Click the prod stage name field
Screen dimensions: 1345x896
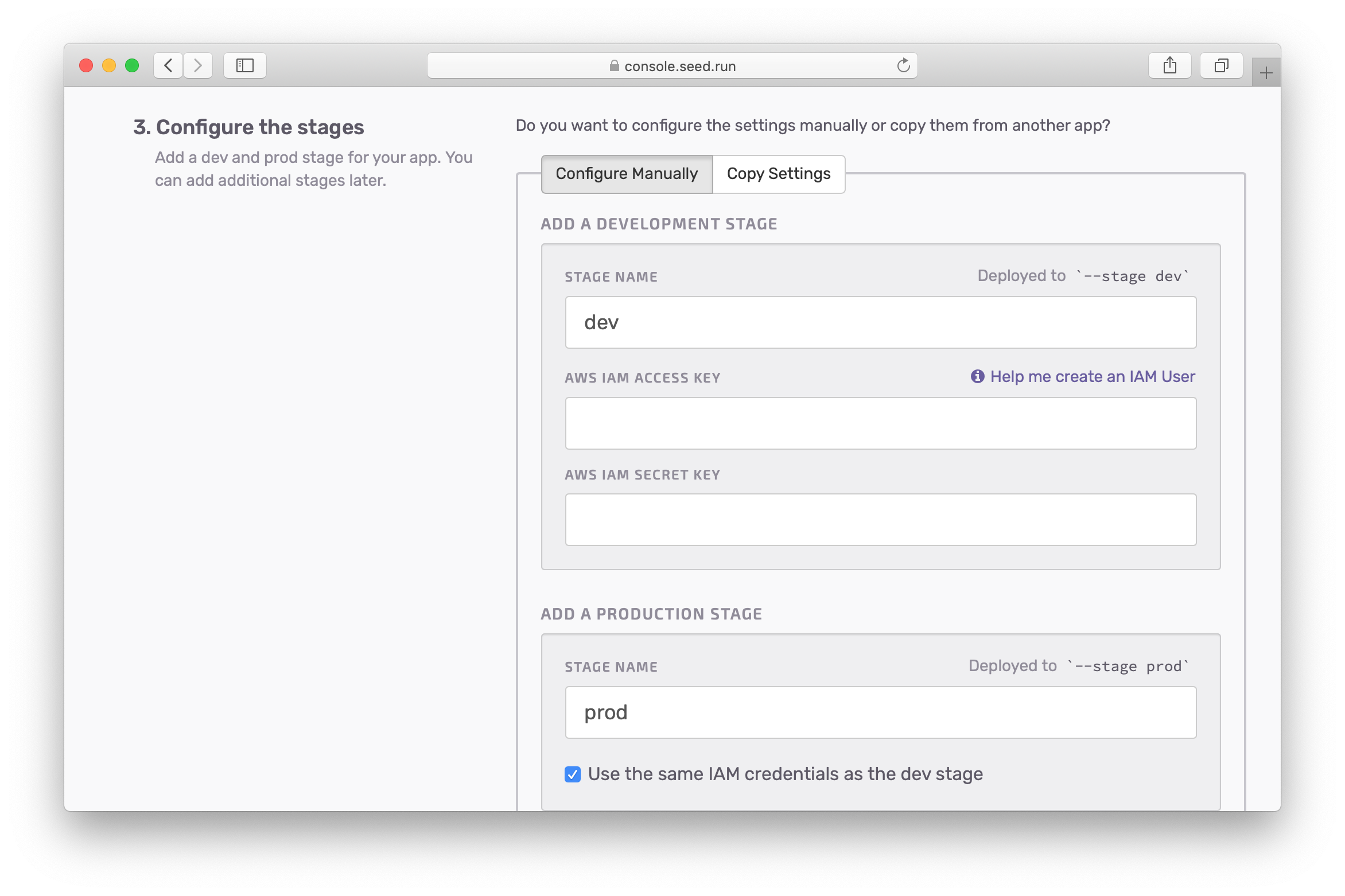pyautogui.click(x=880, y=712)
